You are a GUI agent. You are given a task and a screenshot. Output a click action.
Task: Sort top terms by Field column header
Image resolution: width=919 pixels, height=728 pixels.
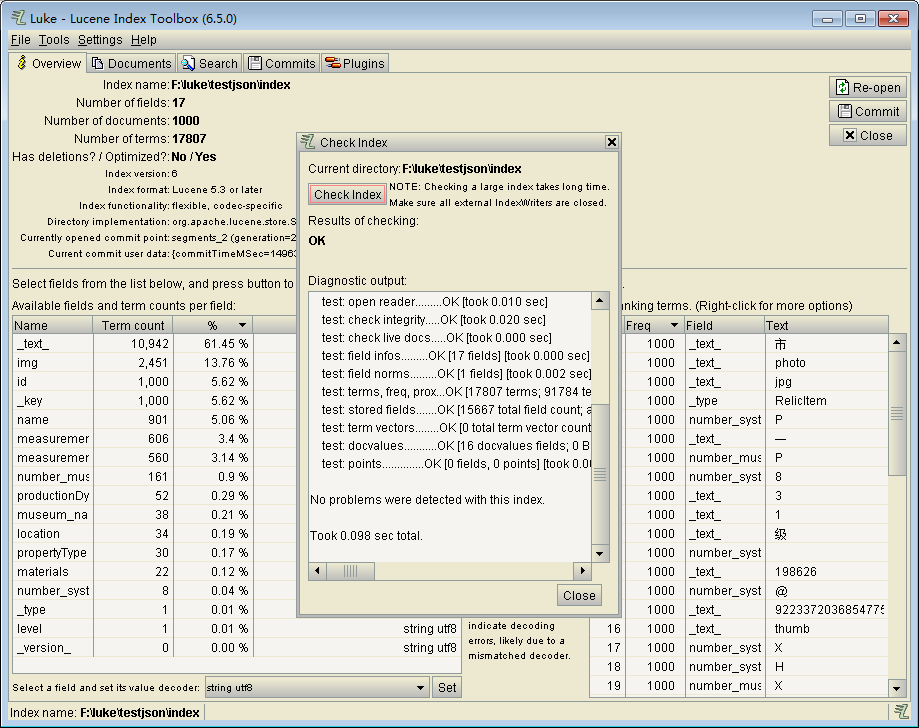(x=724, y=325)
